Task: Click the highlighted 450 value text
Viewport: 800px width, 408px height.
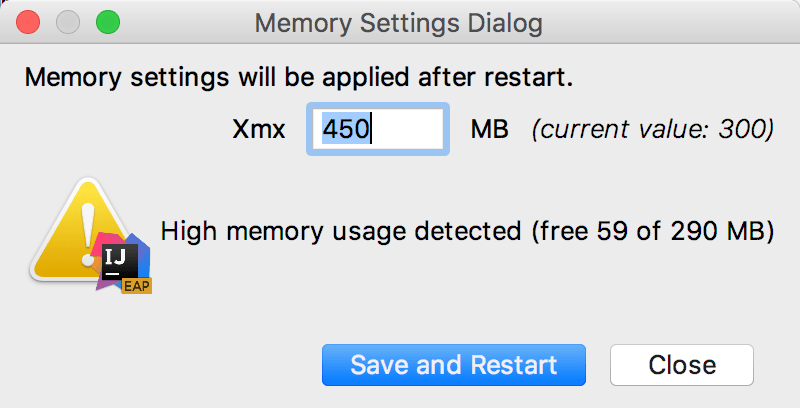Action: point(346,129)
